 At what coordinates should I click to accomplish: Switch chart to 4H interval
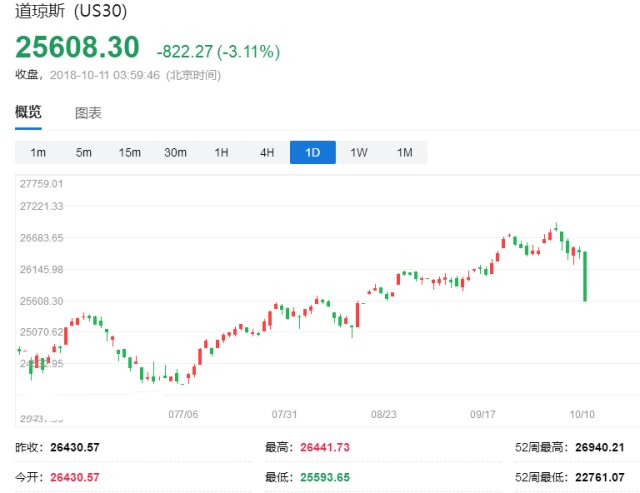click(x=267, y=152)
